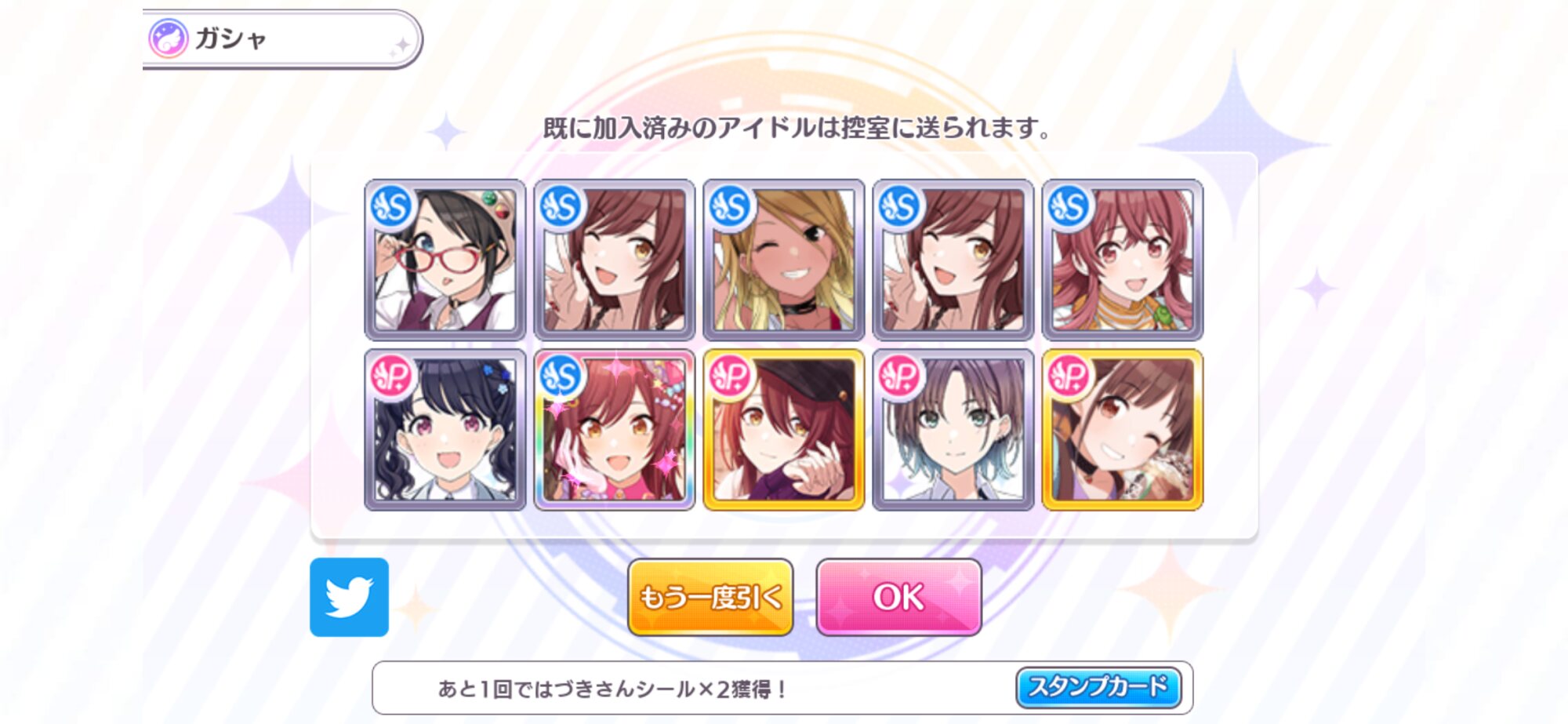Screen dimensions: 1568x724
Task: Select the purple-haired idol with teal tips
Action: [x=953, y=431]
